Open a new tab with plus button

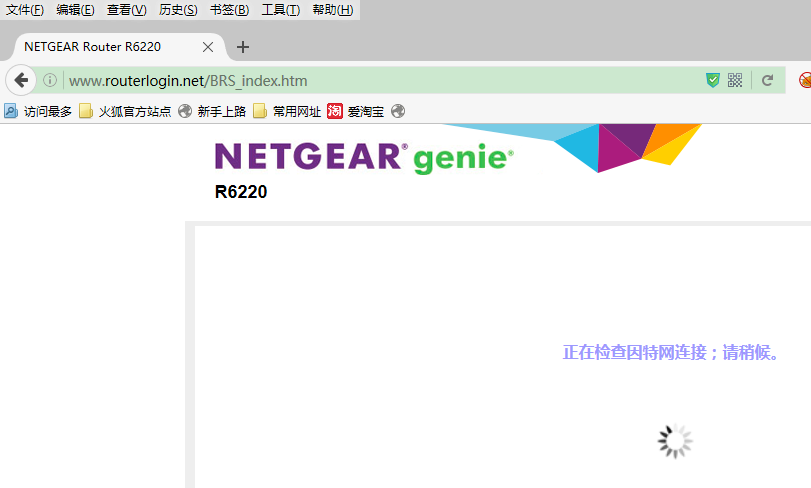(243, 47)
